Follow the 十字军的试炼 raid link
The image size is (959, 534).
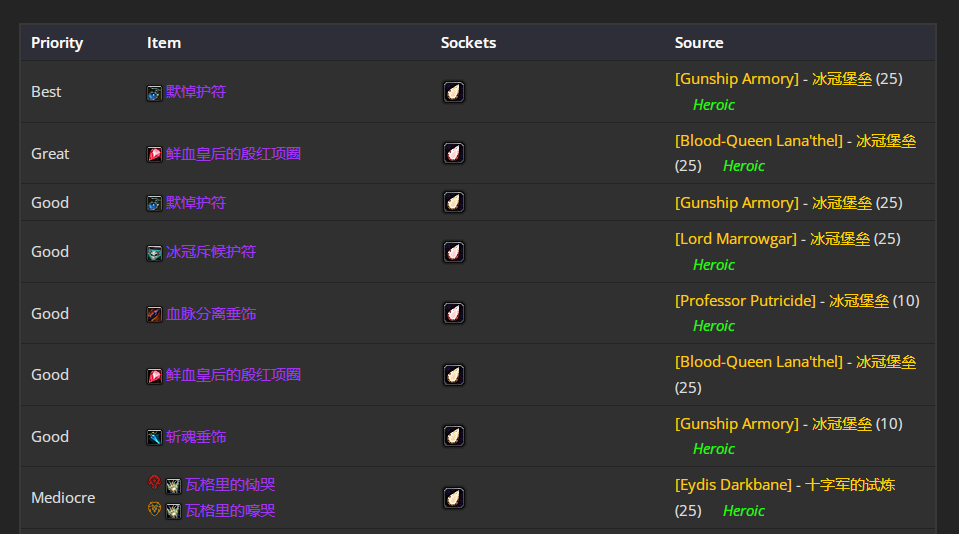click(x=850, y=485)
